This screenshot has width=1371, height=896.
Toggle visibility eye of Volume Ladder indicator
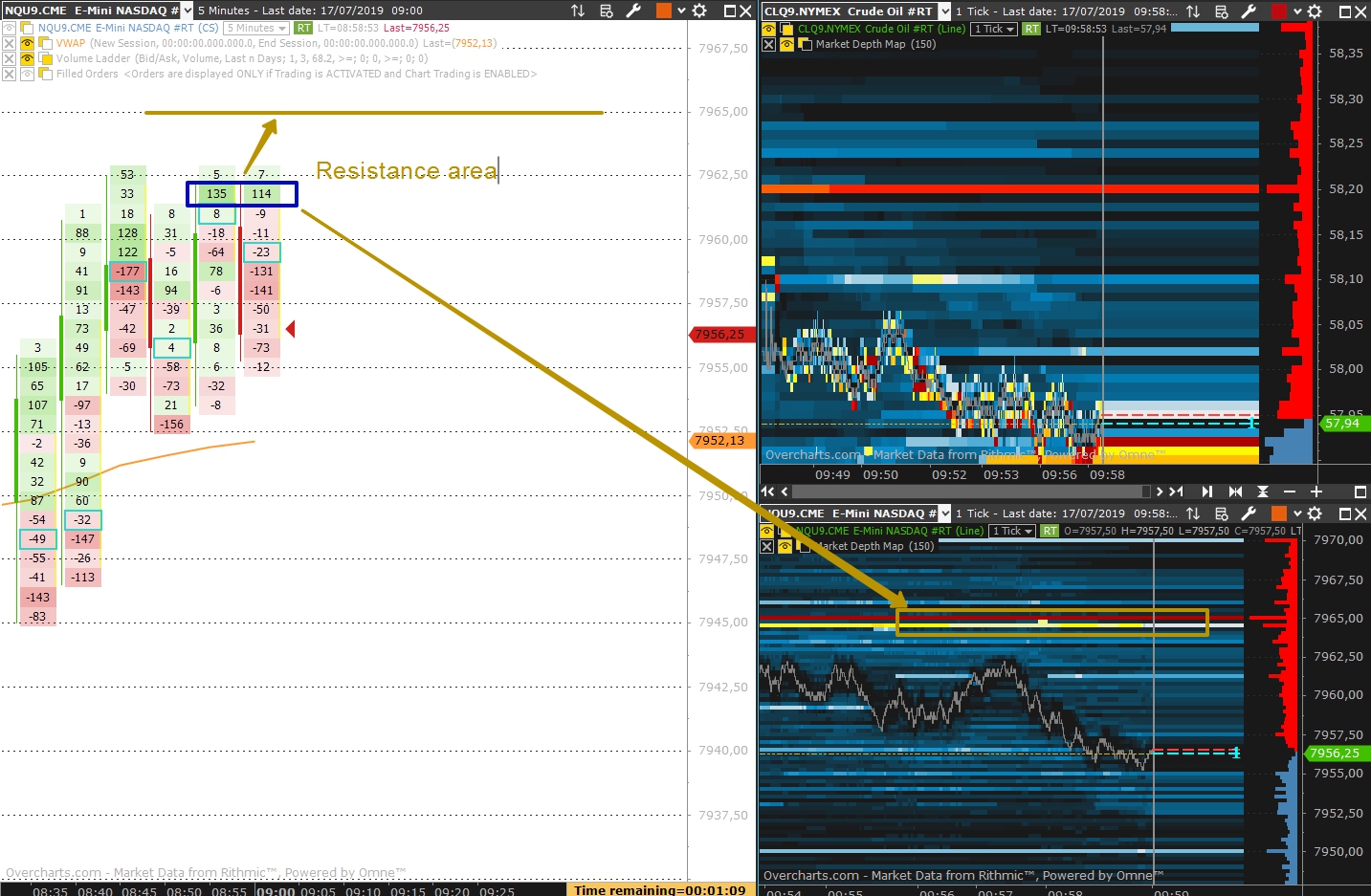point(27,59)
